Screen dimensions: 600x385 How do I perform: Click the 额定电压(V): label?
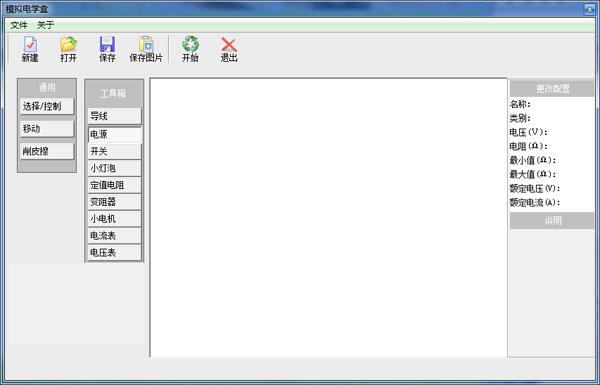tap(535, 189)
